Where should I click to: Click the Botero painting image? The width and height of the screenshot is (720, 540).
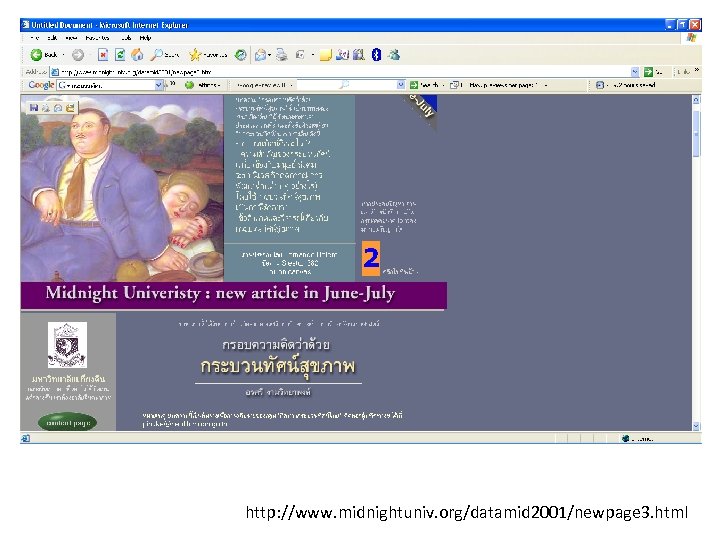(x=122, y=188)
